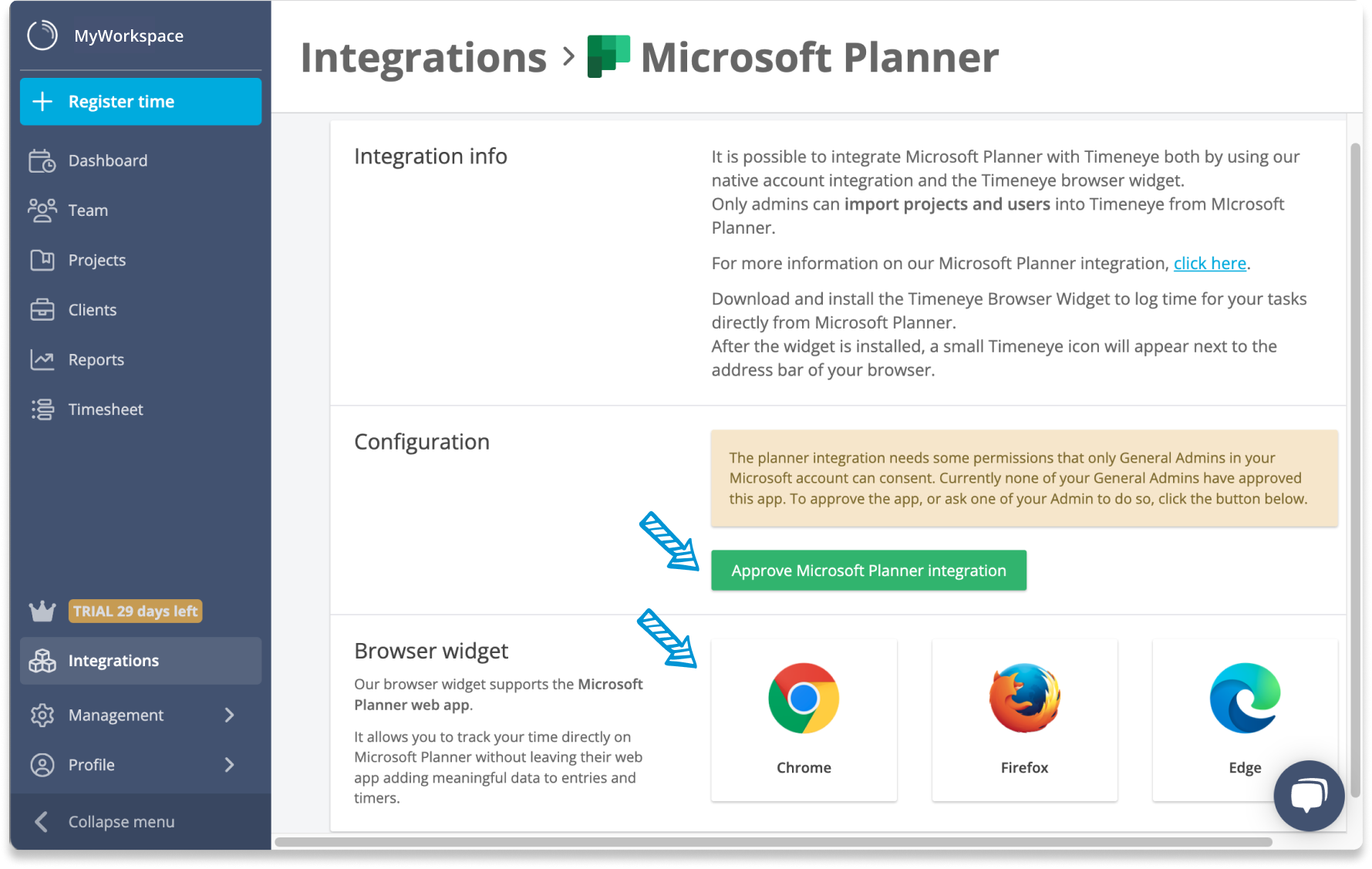Image resolution: width=1372 pixels, height=869 pixels.
Task: Click the Configuration heading
Action: (422, 442)
